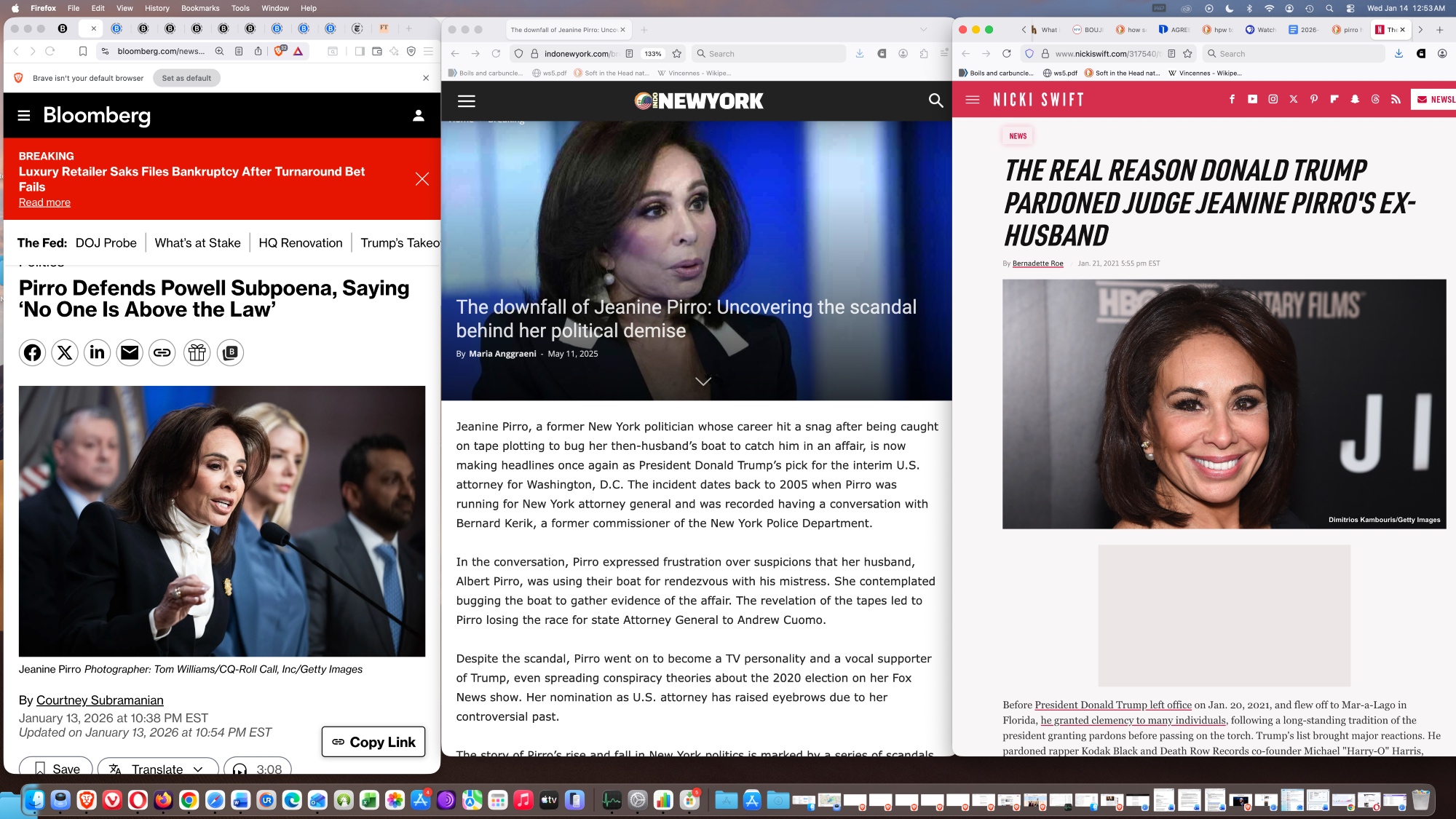This screenshot has height=819, width=1456.
Task: Click the Nicki Swift RSS feed icon
Action: point(1396,100)
